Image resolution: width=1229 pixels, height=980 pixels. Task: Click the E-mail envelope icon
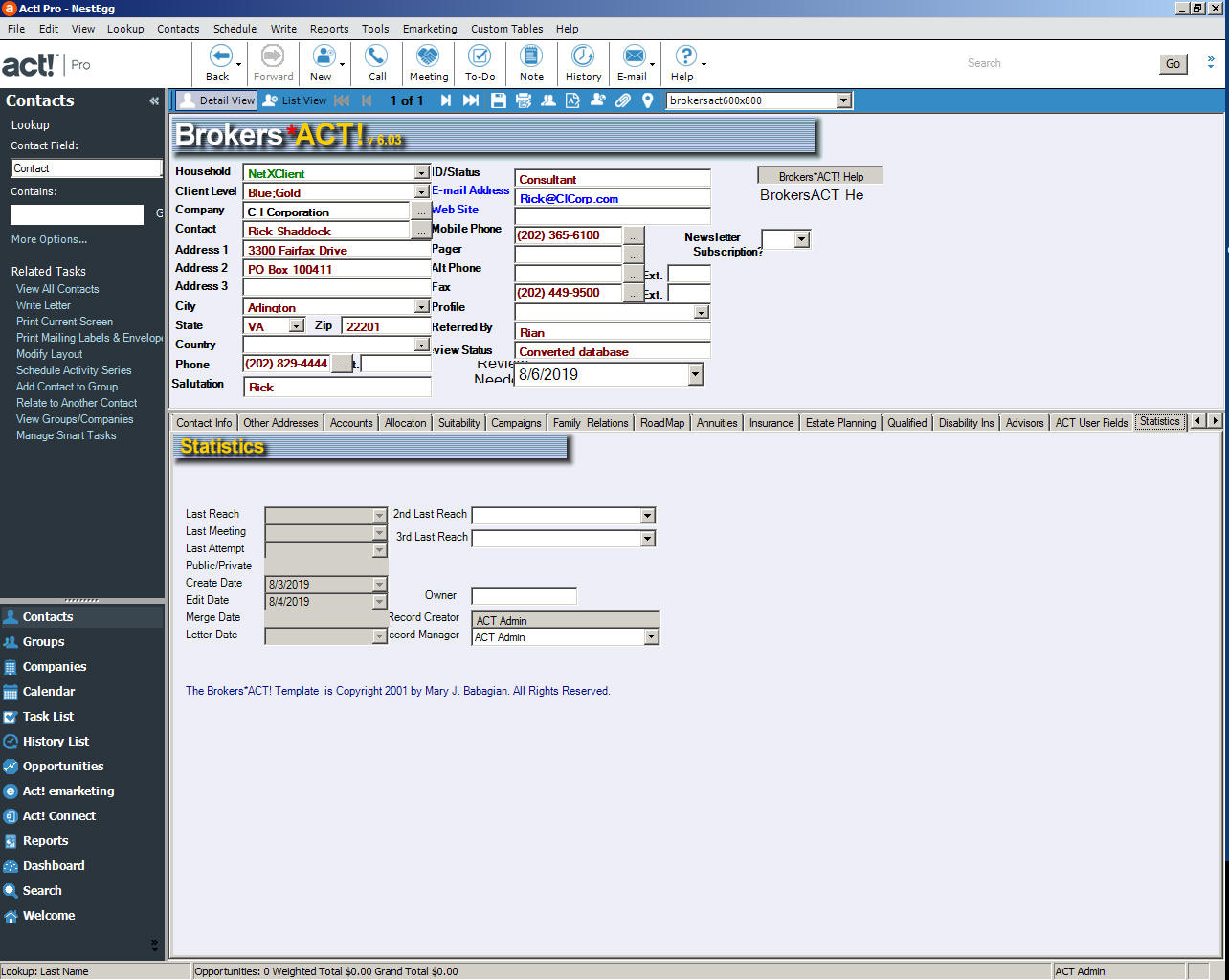[x=634, y=56]
